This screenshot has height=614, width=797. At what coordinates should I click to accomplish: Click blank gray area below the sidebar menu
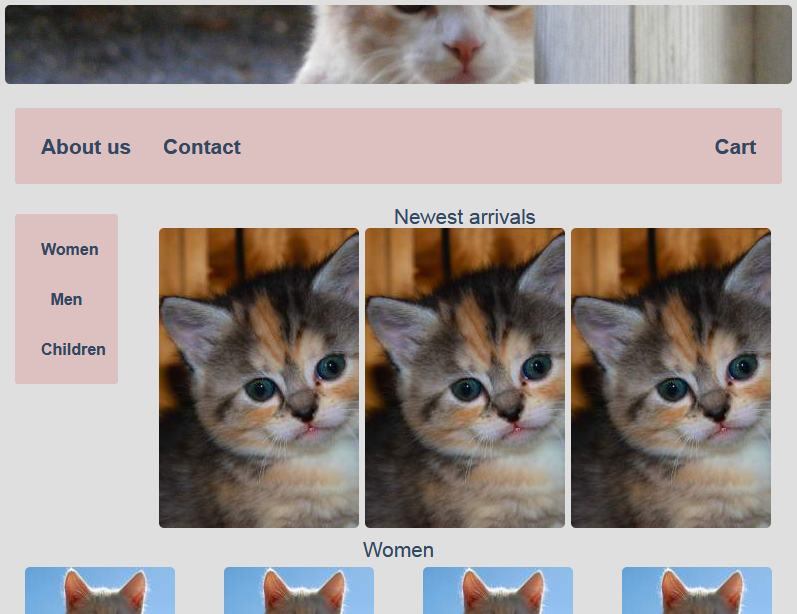66,460
